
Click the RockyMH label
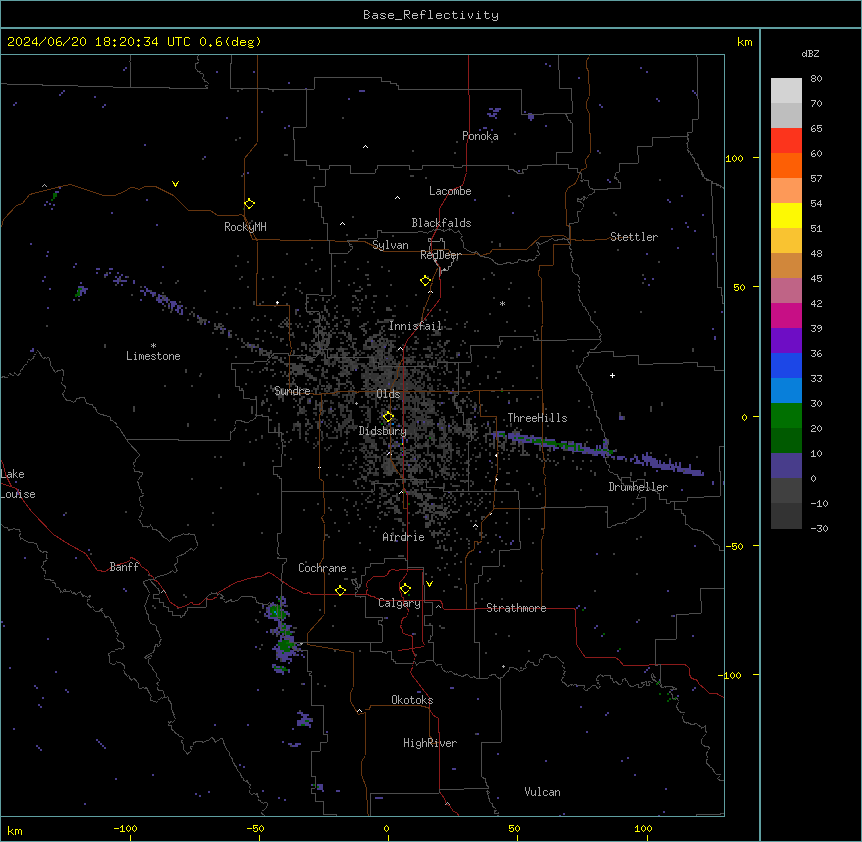[x=245, y=226]
